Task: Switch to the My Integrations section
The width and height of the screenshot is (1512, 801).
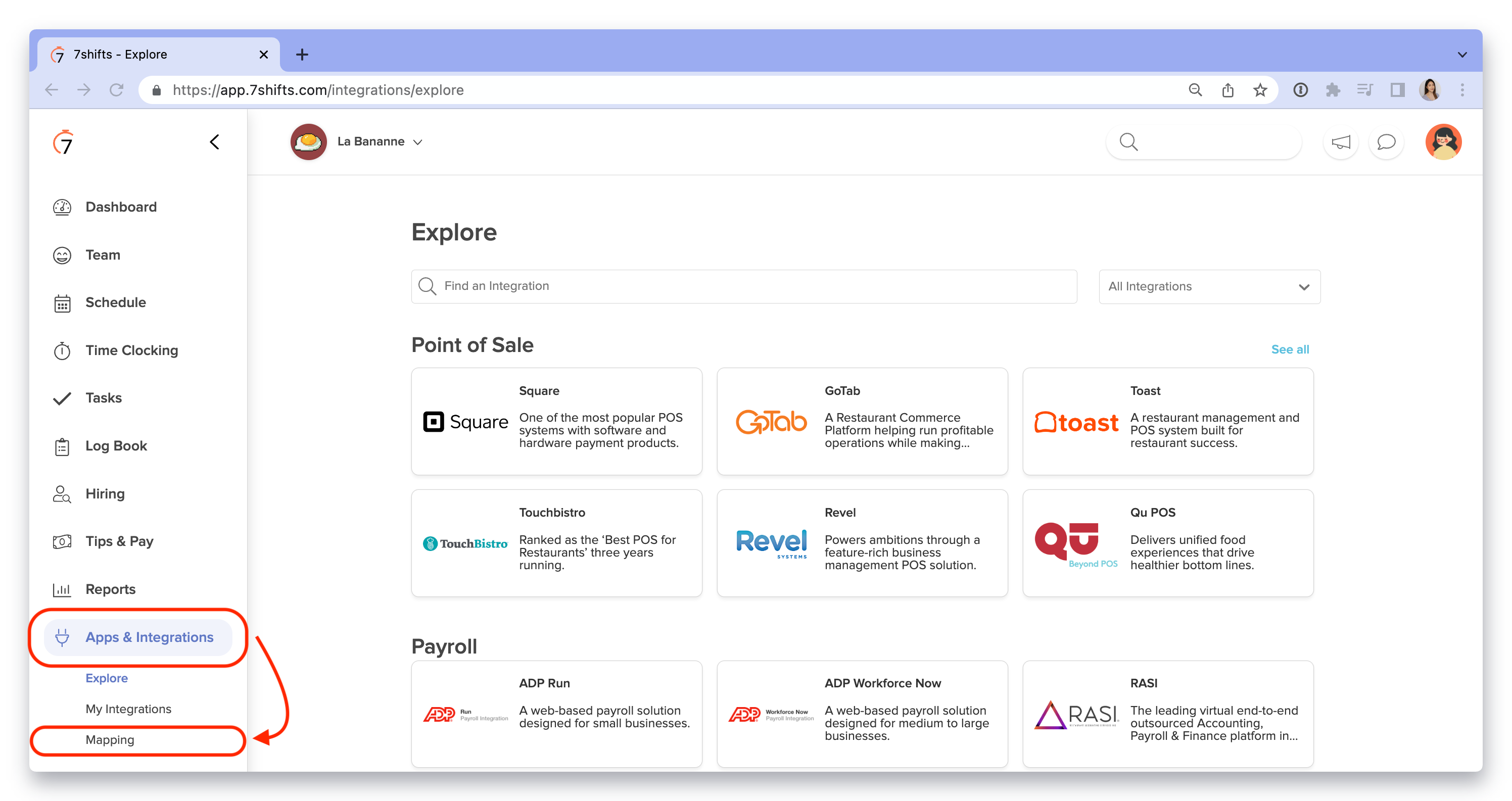Action: pyautogui.click(x=128, y=708)
